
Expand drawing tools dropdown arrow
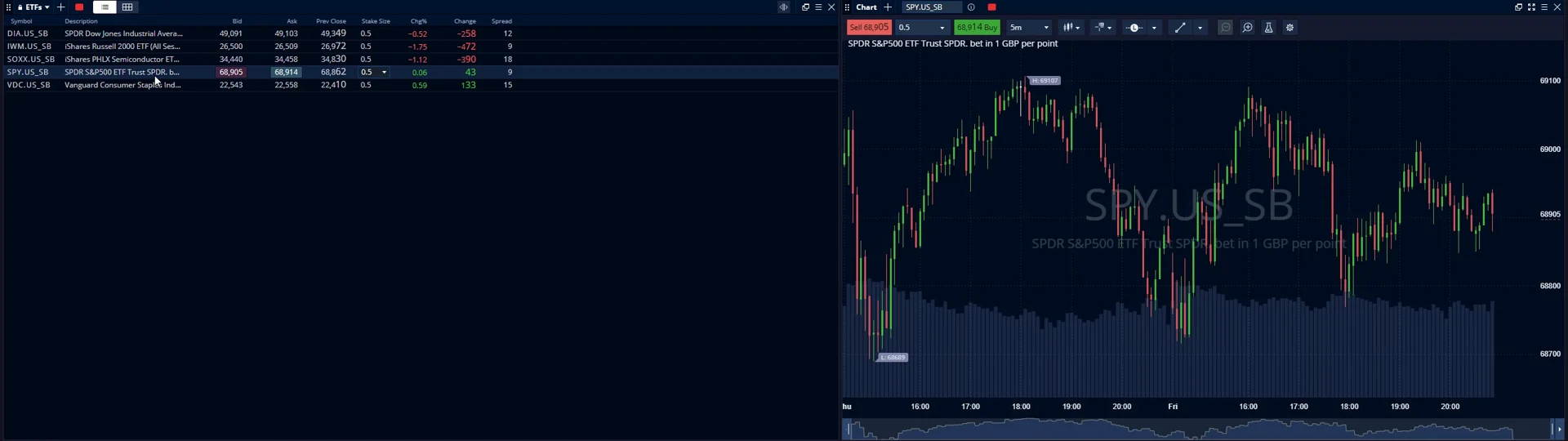click(1200, 28)
